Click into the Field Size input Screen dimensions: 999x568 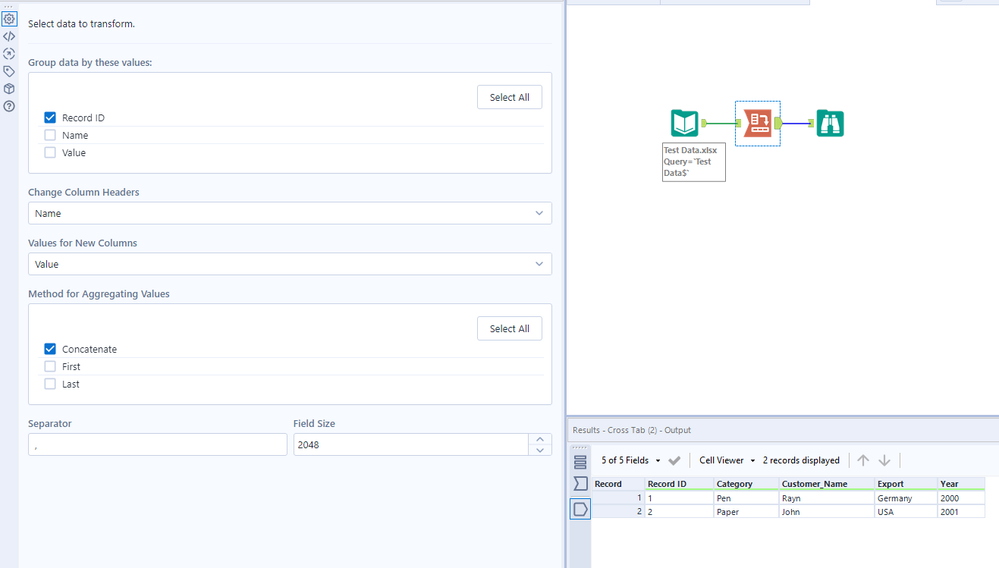(x=411, y=444)
